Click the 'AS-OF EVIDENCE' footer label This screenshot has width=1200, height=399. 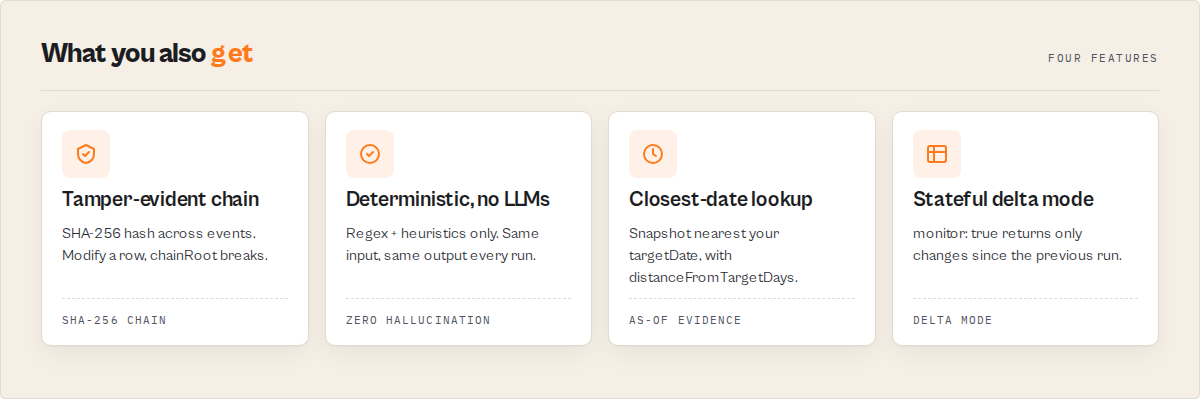(x=685, y=320)
